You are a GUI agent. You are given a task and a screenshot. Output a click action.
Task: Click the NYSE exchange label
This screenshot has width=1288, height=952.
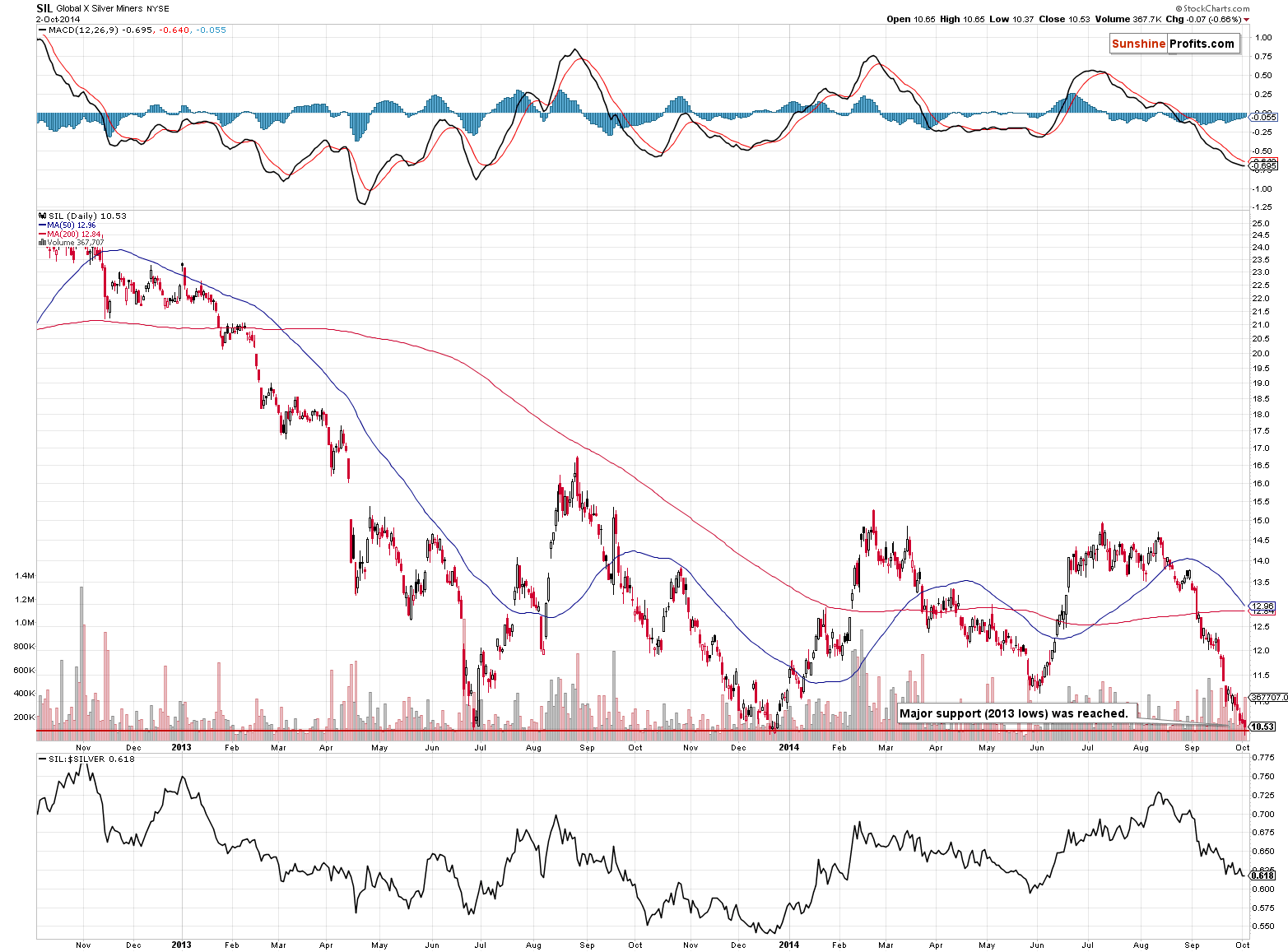[158, 9]
